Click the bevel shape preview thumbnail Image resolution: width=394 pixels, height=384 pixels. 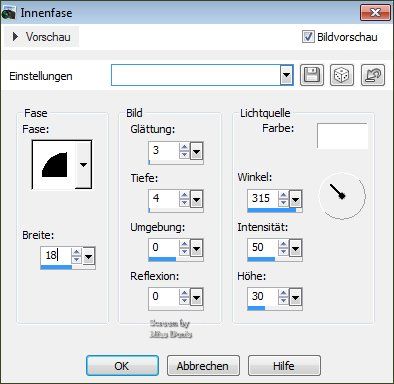(x=54, y=165)
